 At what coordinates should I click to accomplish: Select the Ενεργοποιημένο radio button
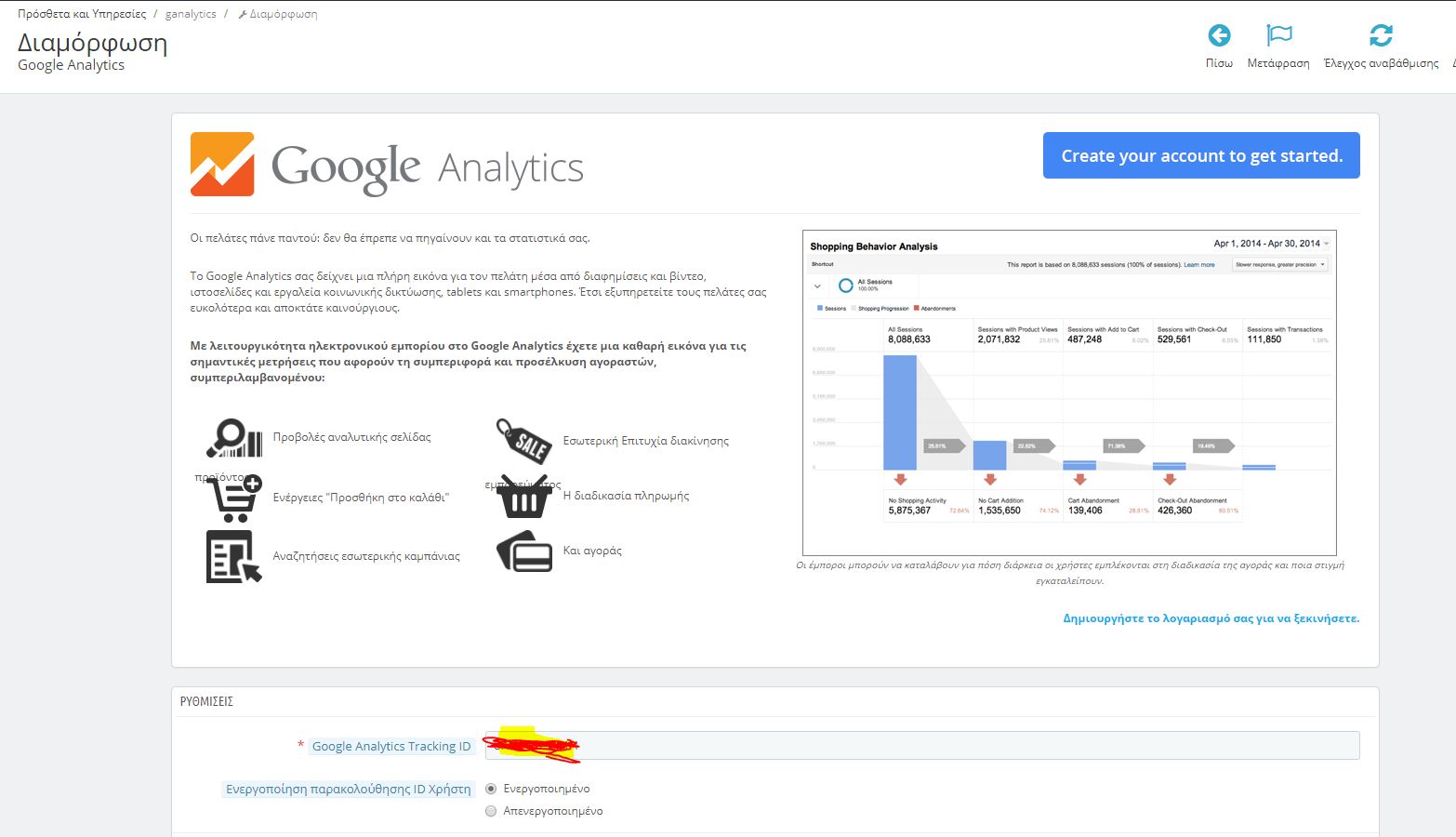point(491,789)
